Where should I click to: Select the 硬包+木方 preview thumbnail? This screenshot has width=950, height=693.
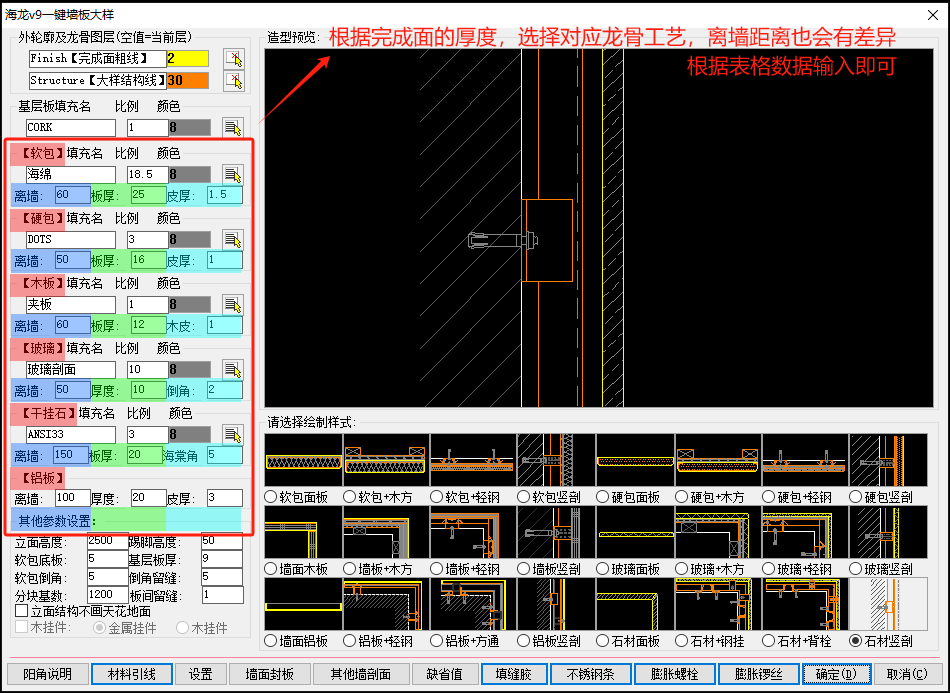coord(719,460)
